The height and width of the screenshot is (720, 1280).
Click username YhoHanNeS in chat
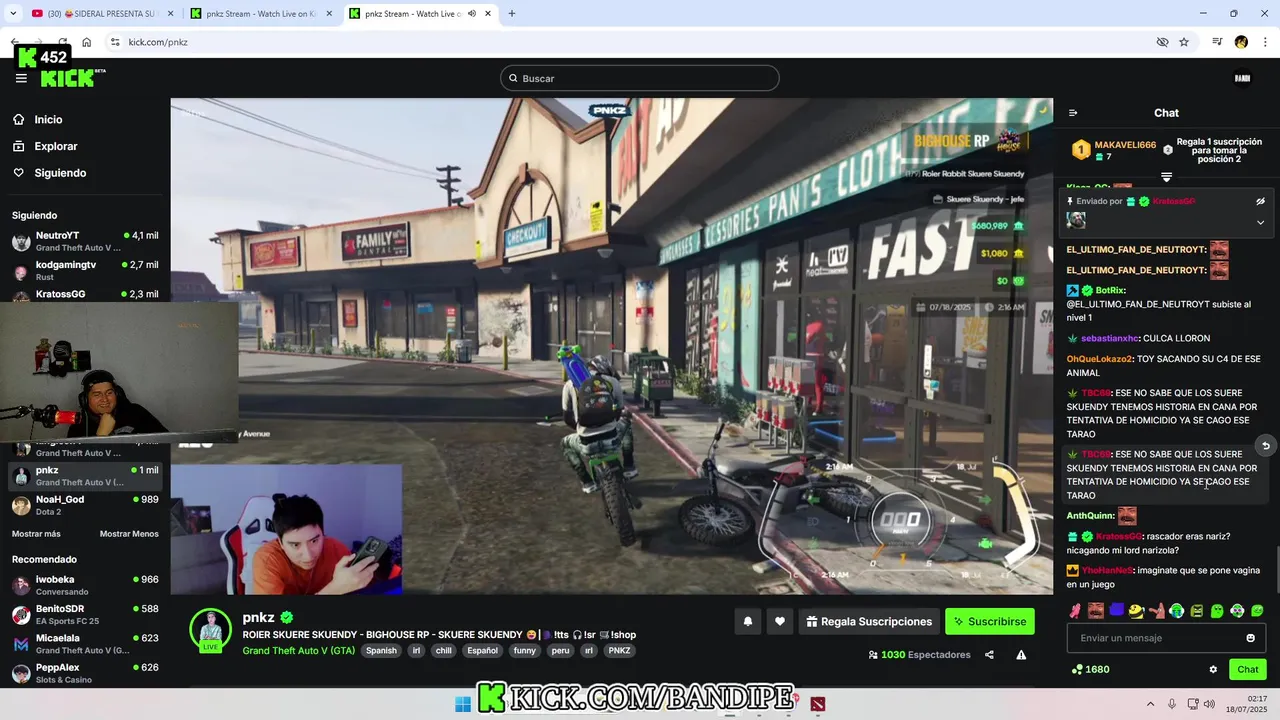(1107, 570)
